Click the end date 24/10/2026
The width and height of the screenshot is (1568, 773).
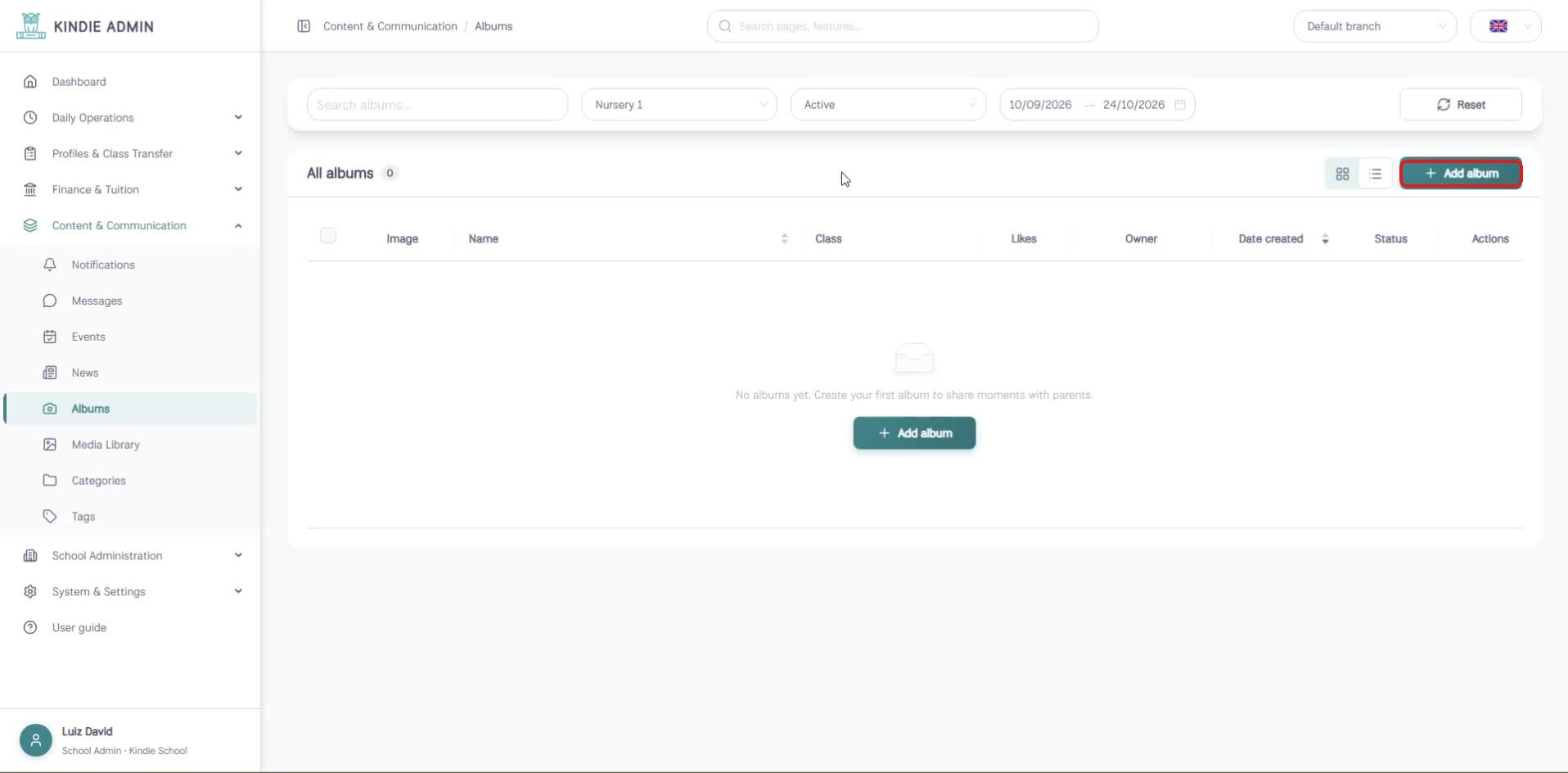tap(1133, 105)
